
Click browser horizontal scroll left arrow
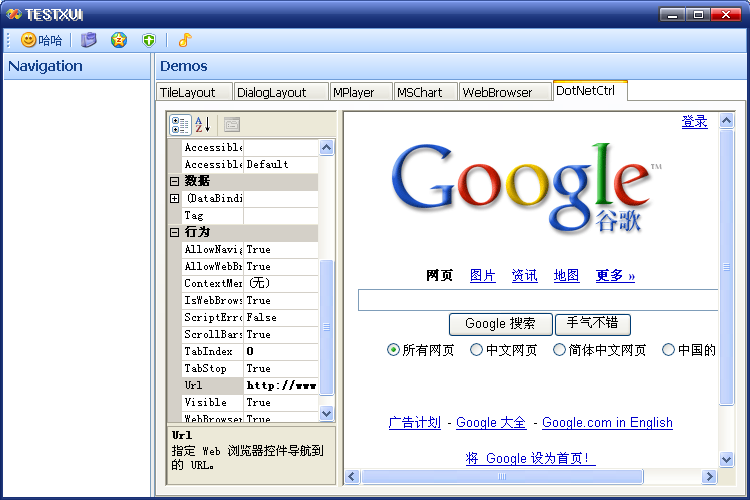point(353,477)
